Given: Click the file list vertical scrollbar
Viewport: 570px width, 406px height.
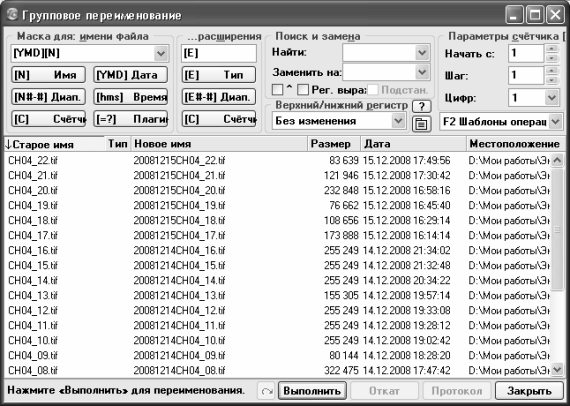Looking at the screenshot, I should click(557, 265).
